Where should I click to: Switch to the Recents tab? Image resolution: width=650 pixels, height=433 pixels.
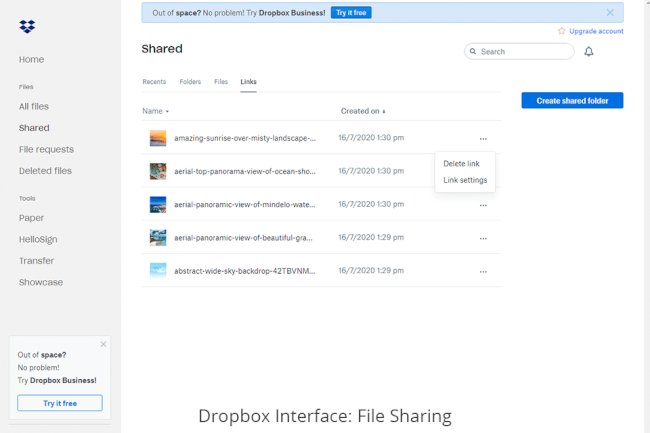coord(154,82)
